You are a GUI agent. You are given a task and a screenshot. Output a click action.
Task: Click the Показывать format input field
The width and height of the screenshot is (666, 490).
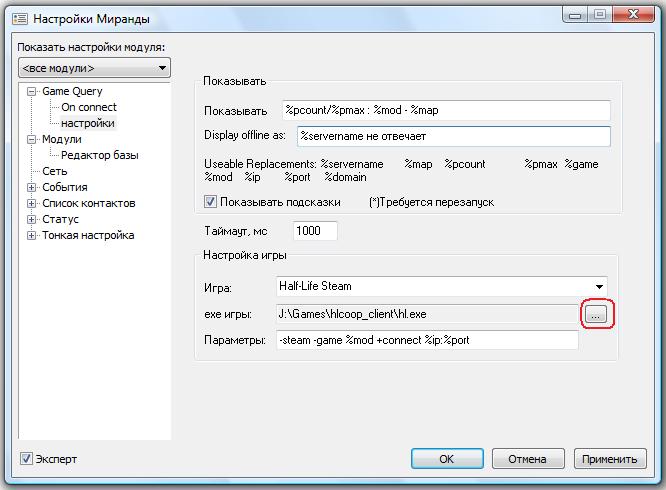[x=446, y=110]
